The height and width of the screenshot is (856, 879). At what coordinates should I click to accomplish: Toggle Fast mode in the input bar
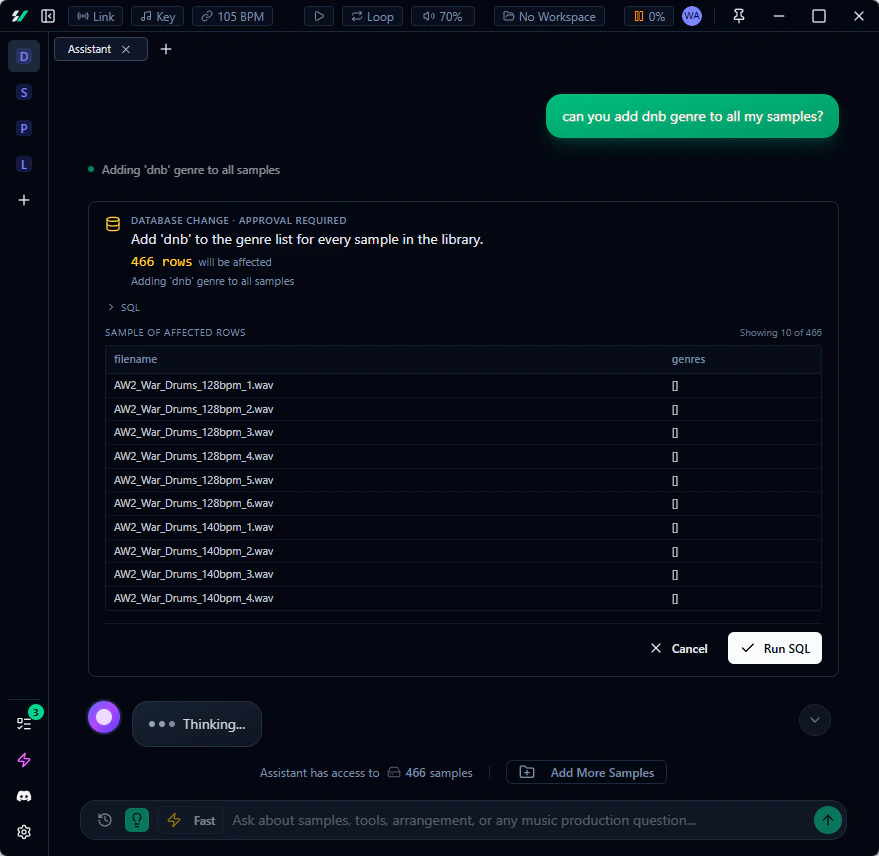pyautogui.click(x=190, y=819)
